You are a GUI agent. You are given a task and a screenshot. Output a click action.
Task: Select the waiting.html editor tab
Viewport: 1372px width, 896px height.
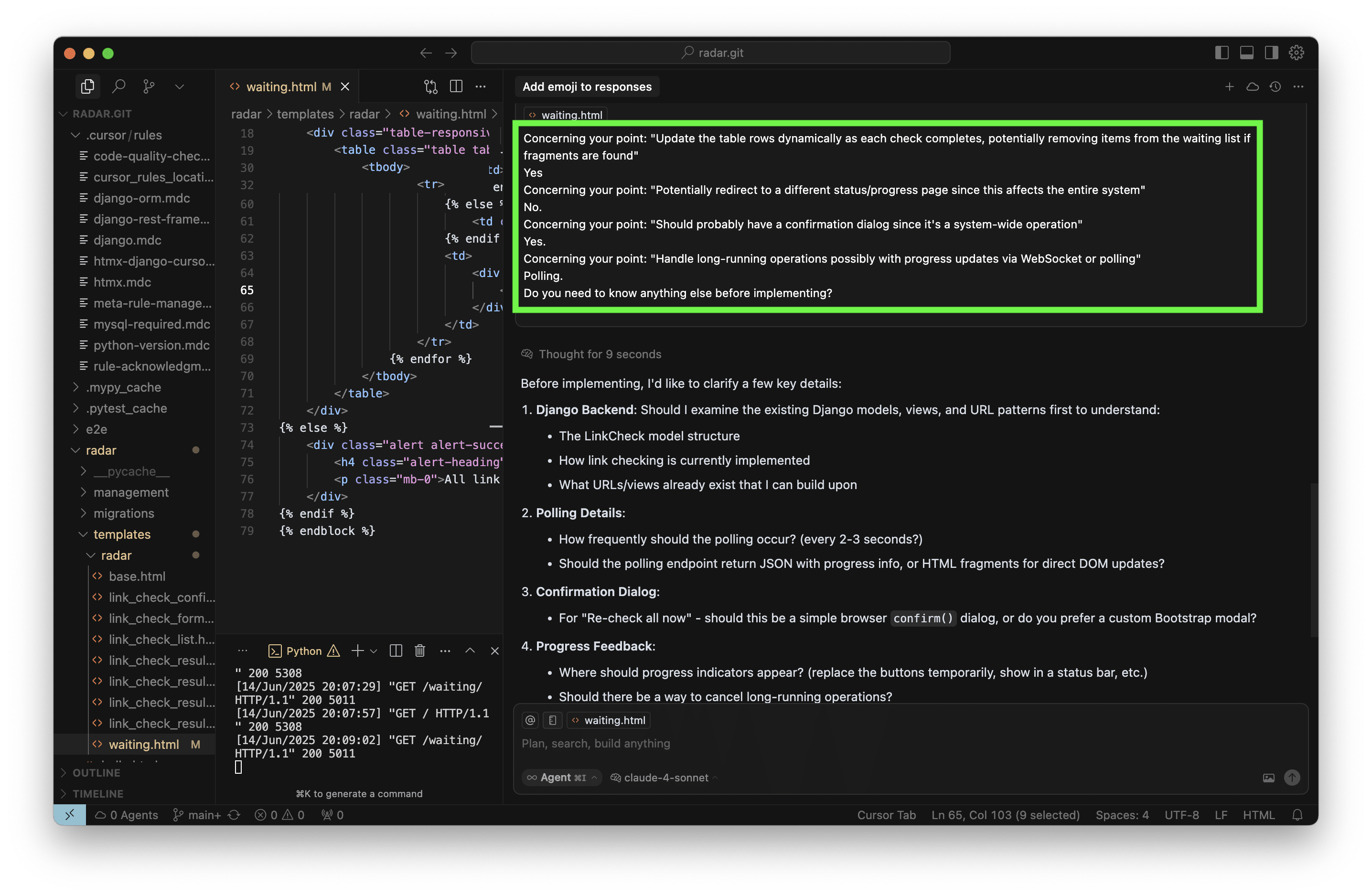(x=281, y=86)
